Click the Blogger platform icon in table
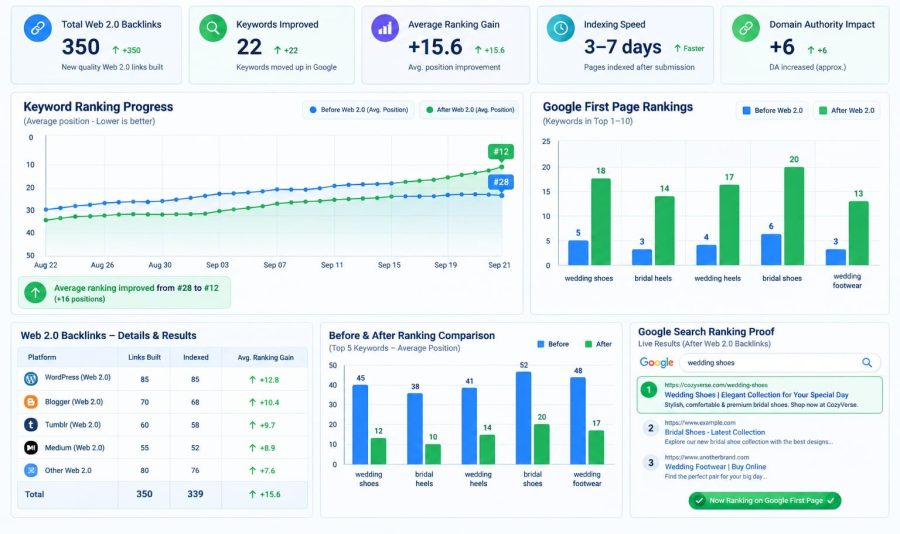This screenshot has width=900, height=534. tap(31, 402)
